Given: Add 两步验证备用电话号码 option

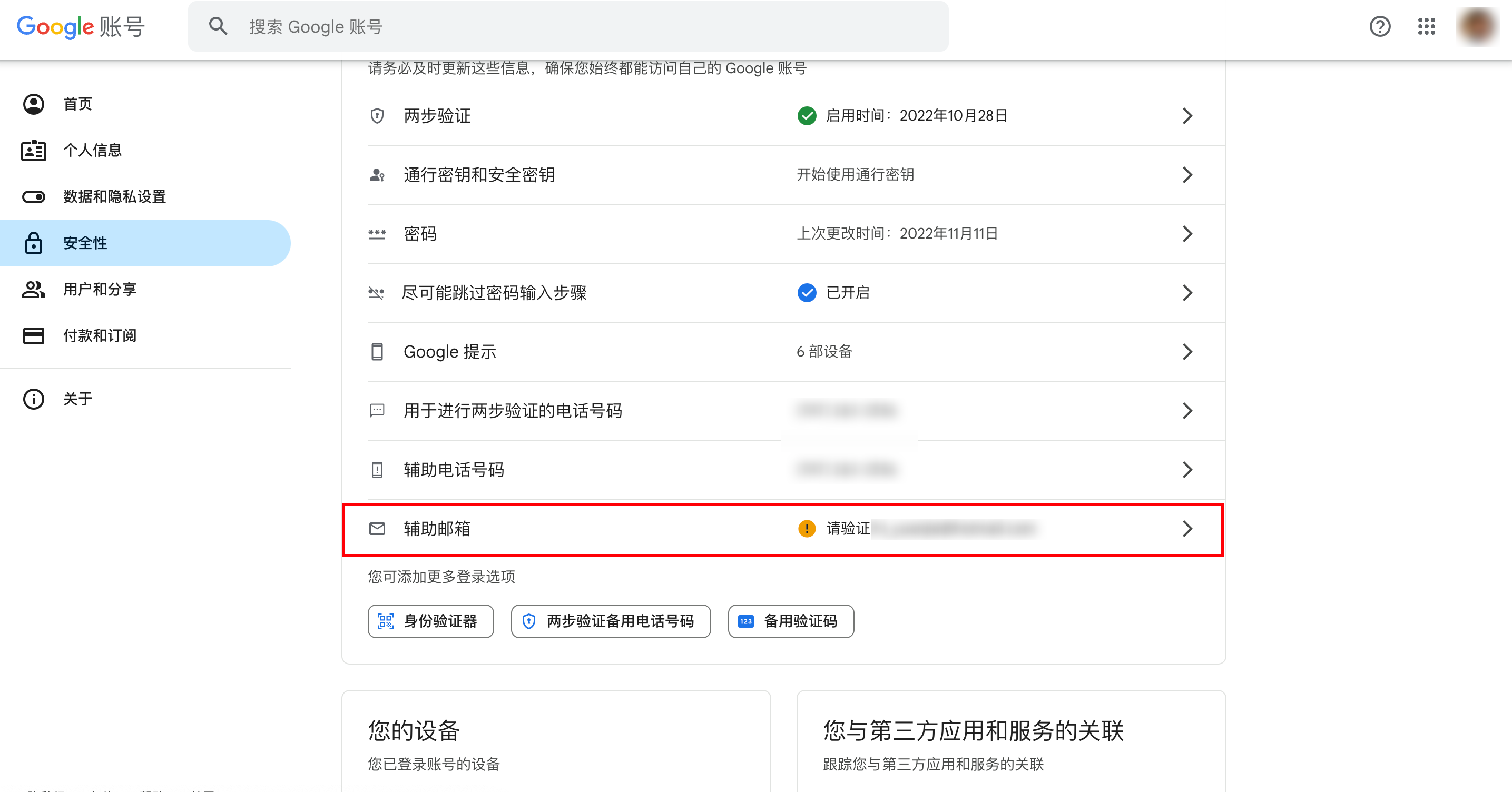Looking at the screenshot, I should point(611,621).
